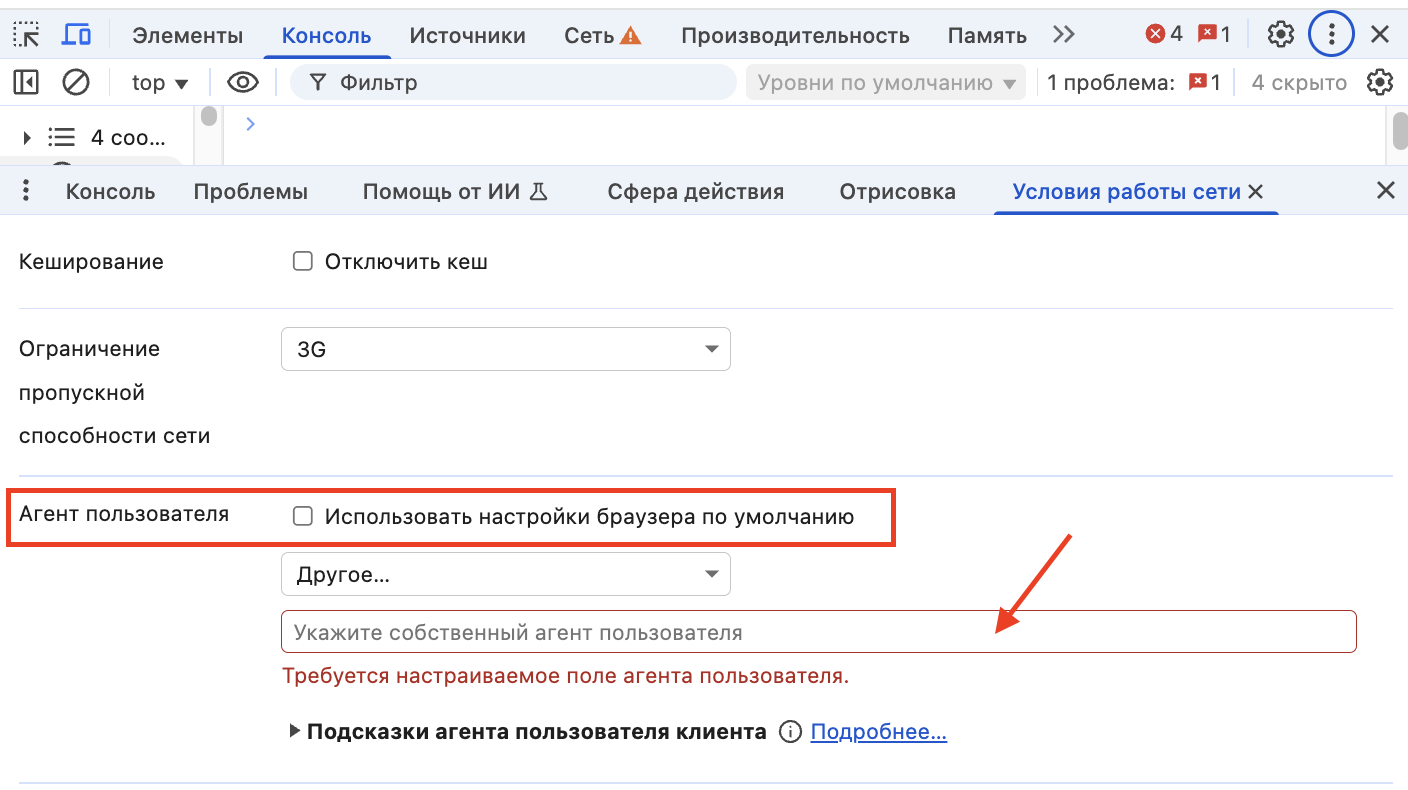
Task: Open the Другое... user agent dropdown
Action: pyautogui.click(x=505, y=574)
